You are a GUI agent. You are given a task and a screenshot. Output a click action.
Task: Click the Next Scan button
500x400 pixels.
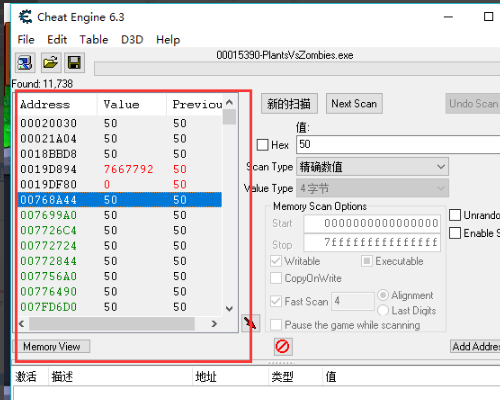click(x=354, y=104)
